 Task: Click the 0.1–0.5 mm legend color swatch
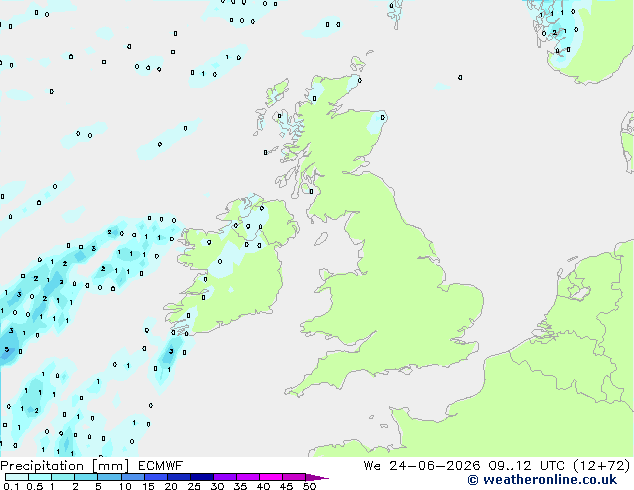[x=17, y=477]
